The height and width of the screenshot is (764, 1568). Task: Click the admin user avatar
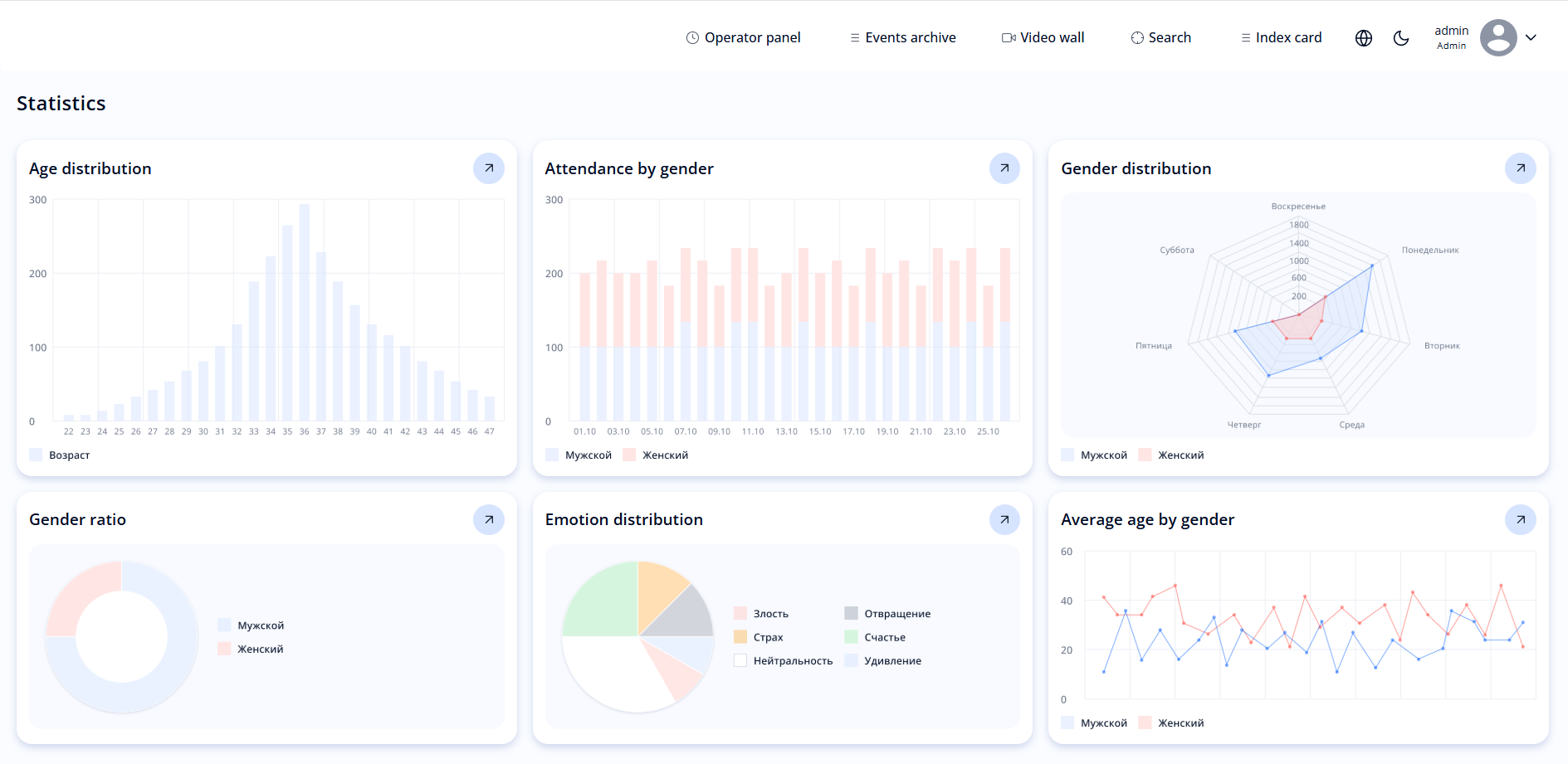pos(1498,38)
